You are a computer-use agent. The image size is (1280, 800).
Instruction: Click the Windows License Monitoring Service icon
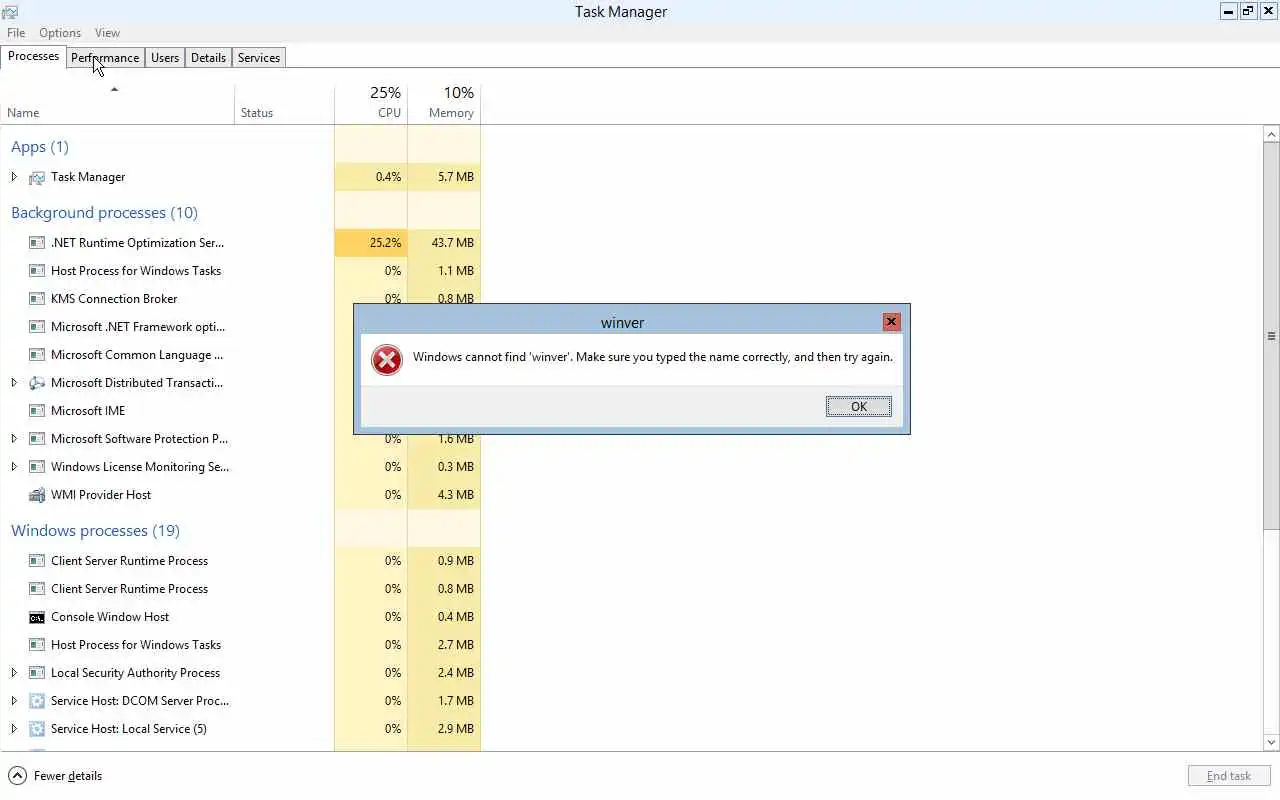point(37,467)
